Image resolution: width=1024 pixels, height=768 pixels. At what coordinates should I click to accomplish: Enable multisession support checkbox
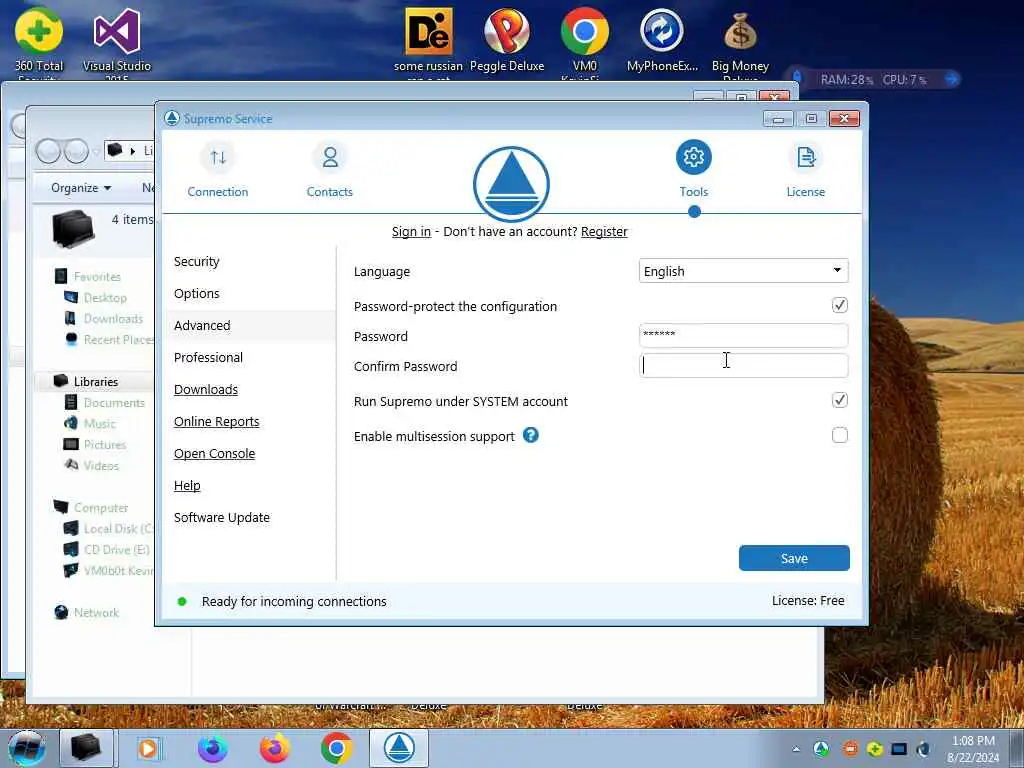[840, 435]
